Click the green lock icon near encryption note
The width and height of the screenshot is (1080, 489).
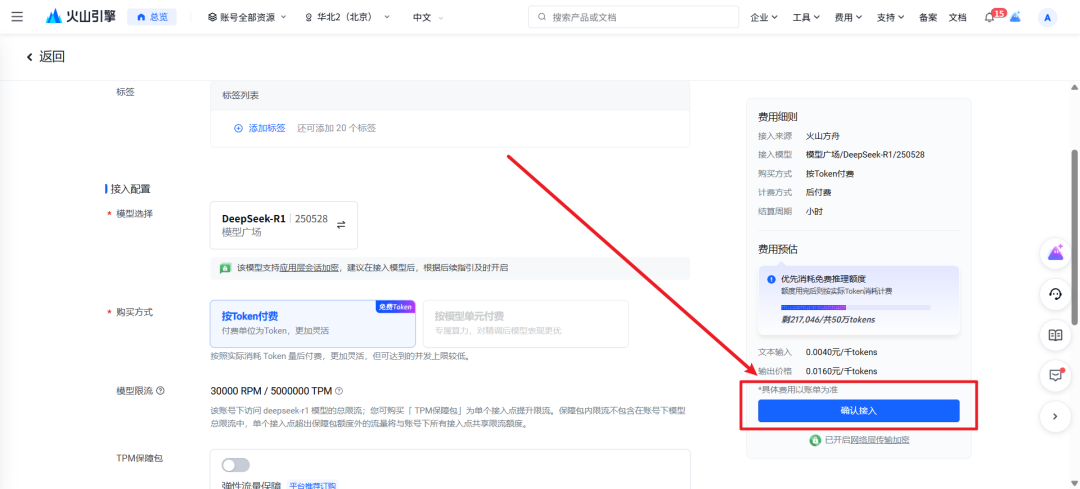click(816, 439)
